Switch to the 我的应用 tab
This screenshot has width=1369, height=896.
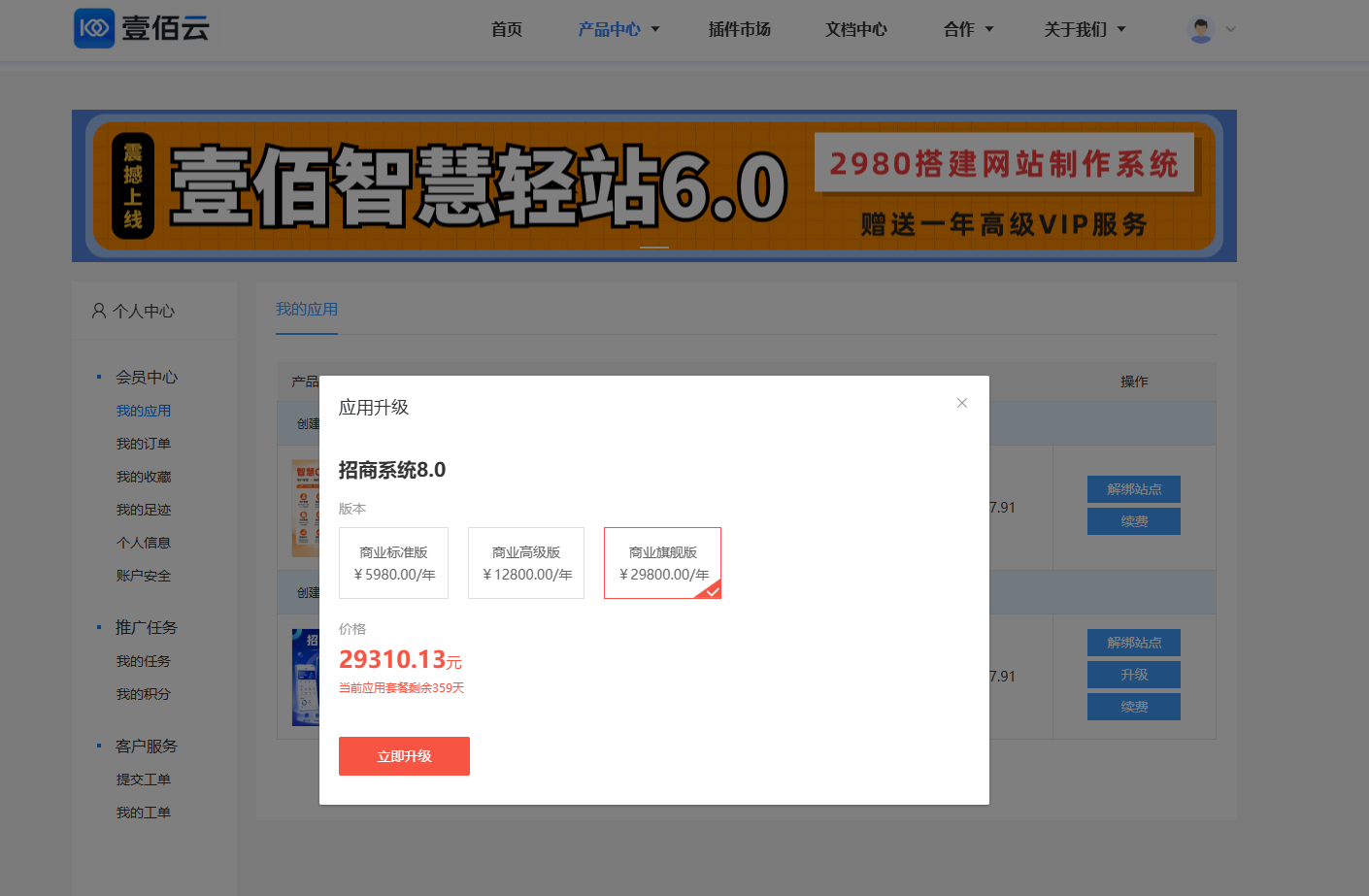point(307,310)
